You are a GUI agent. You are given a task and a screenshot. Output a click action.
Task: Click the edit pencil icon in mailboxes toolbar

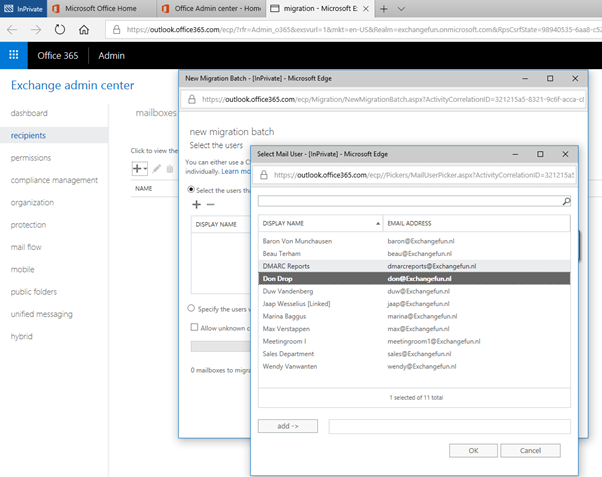tap(157, 169)
